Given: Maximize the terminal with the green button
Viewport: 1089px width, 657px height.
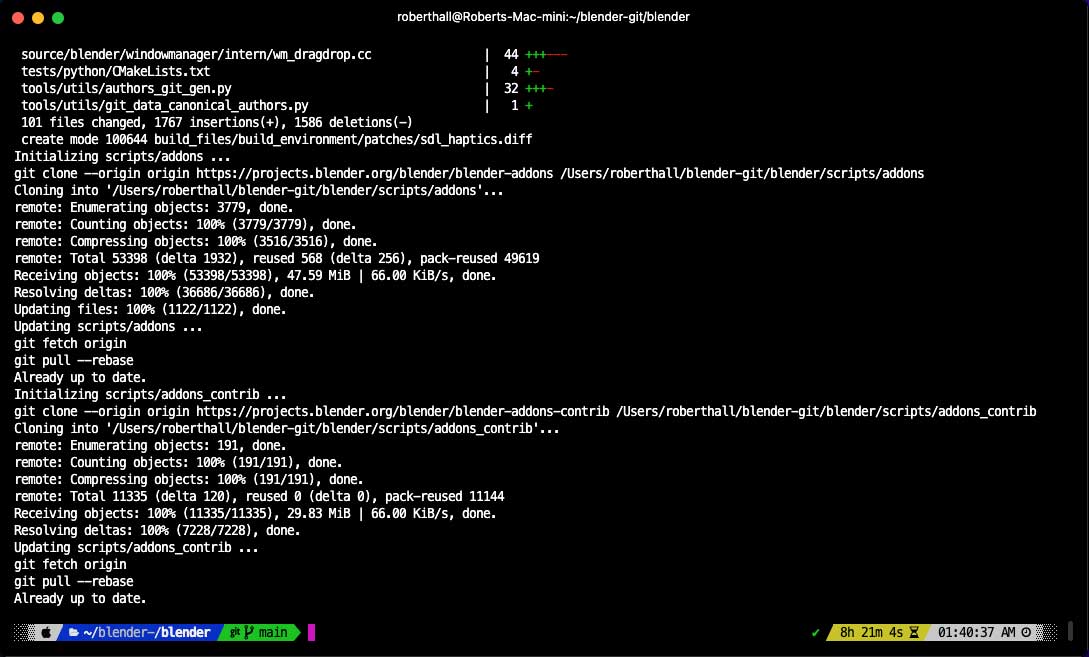Looking at the screenshot, I should [58, 17].
